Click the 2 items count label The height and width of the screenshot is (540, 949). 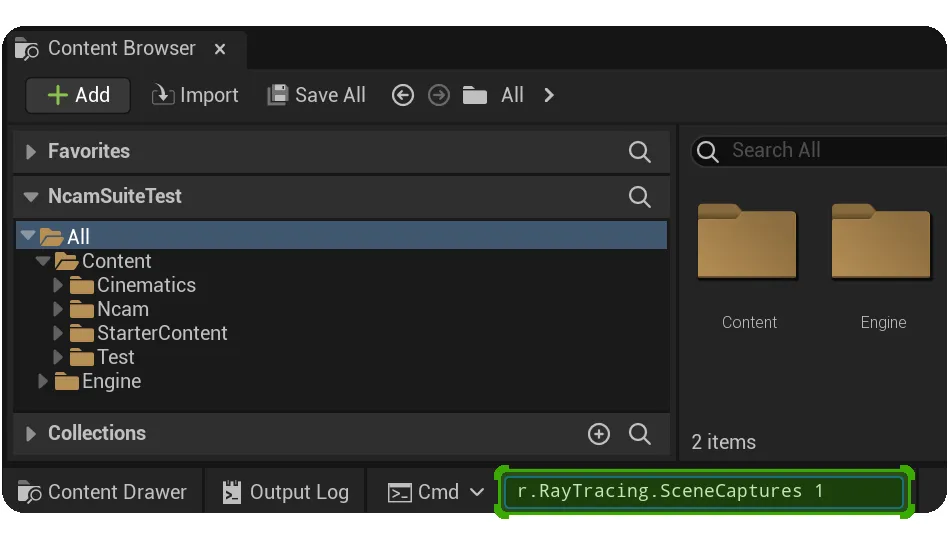click(x=723, y=442)
